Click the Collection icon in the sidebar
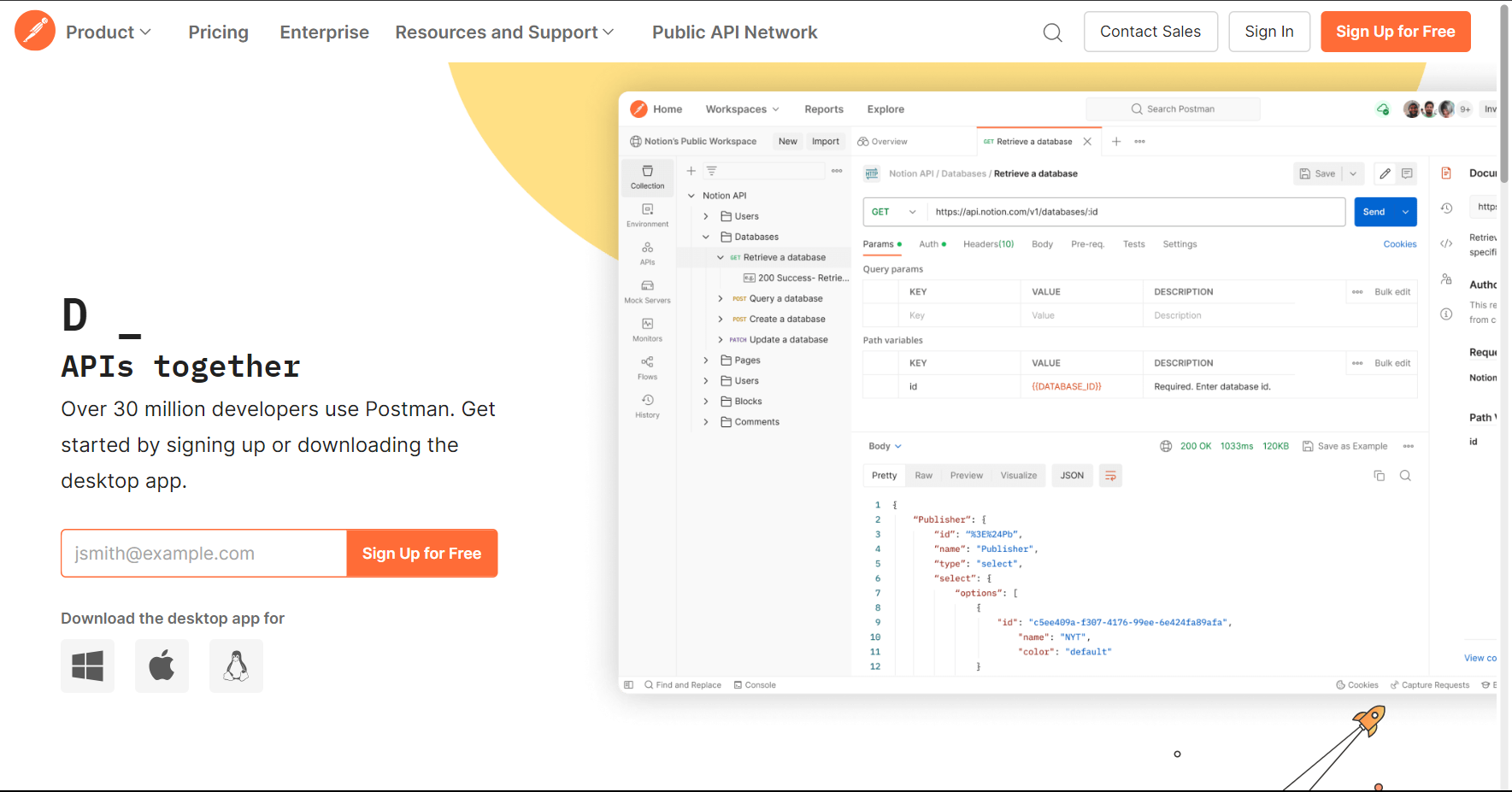The image size is (1512, 792). (647, 177)
